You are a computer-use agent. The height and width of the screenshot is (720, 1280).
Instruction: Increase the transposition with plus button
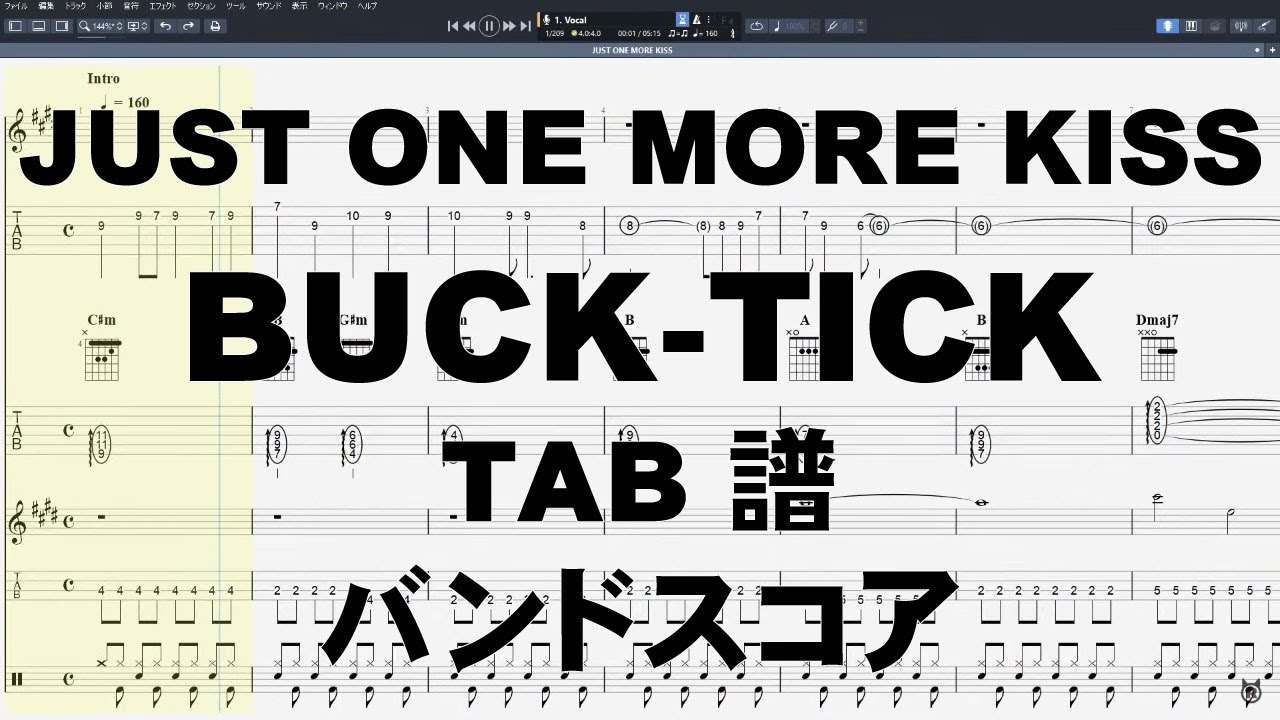coord(861,23)
